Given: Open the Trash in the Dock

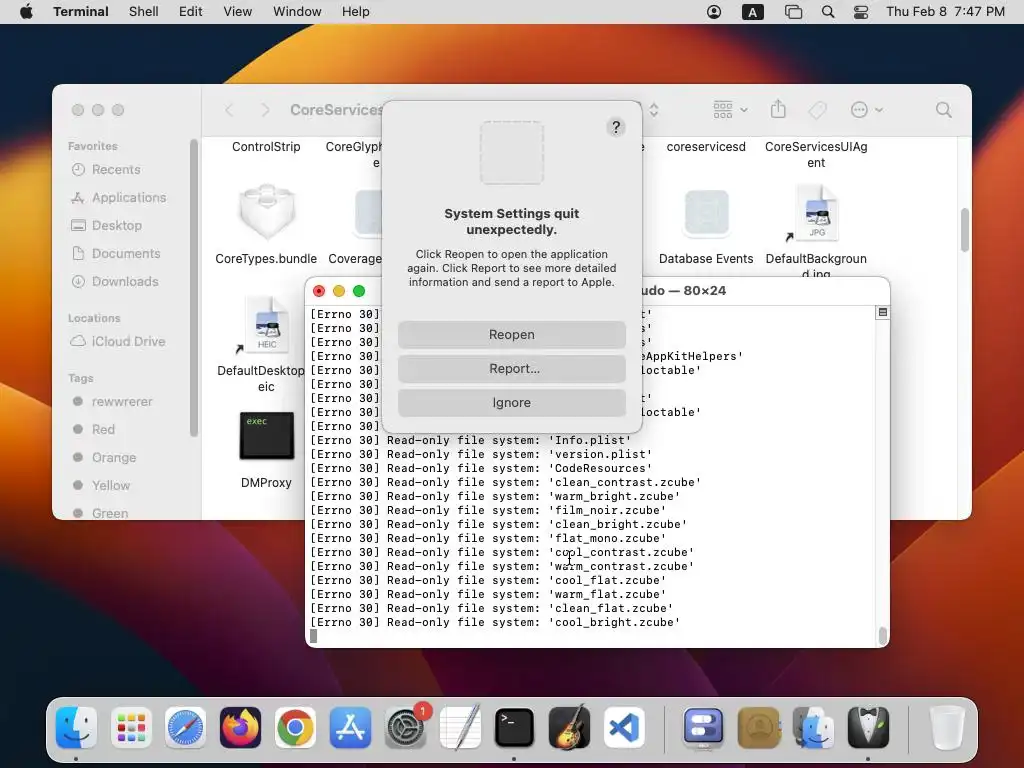Looking at the screenshot, I should (947, 727).
